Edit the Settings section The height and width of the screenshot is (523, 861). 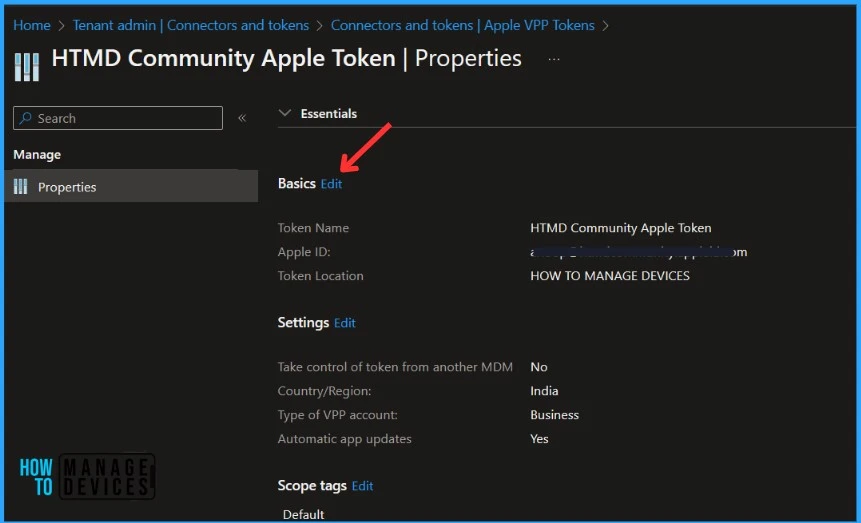coord(344,323)
